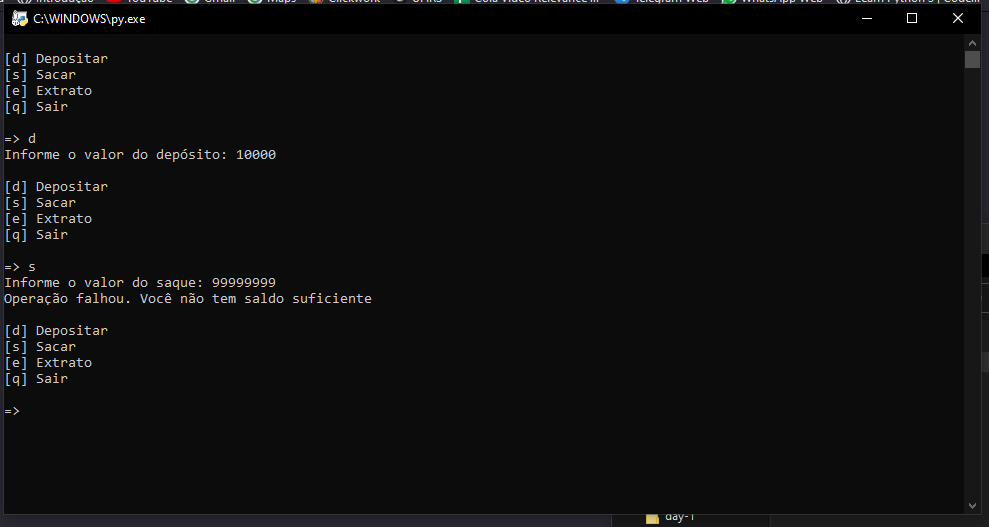Minimize the py.exe console window
The width and height of the screenshot is (989, 527).
[867, 18]
